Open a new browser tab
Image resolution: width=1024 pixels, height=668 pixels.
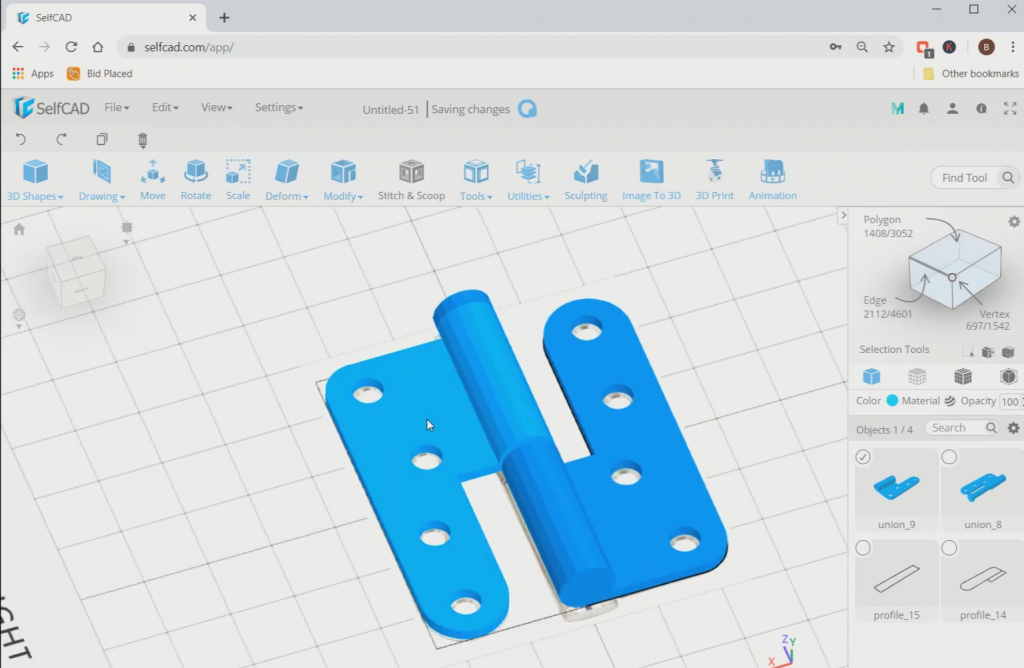[224, 18]
